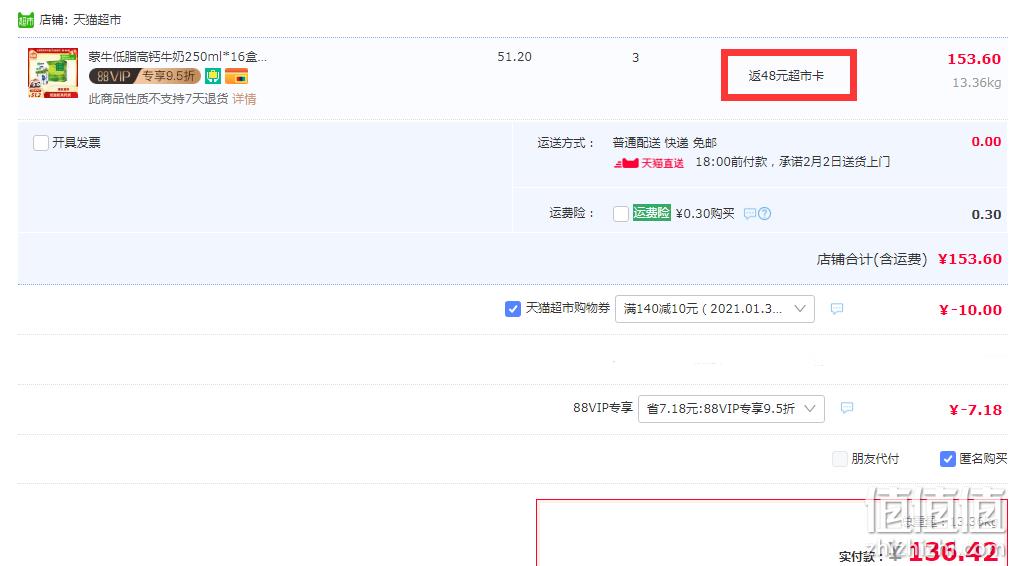Viewport: 1015px width, 566px height.
Task: Click the message icon beside 运费险
Action: coord(750,213)
